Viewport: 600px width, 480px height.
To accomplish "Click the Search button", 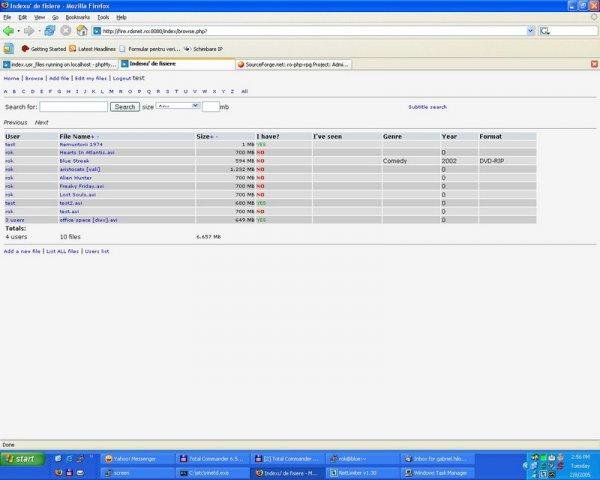I will click(x=125, y=107).
